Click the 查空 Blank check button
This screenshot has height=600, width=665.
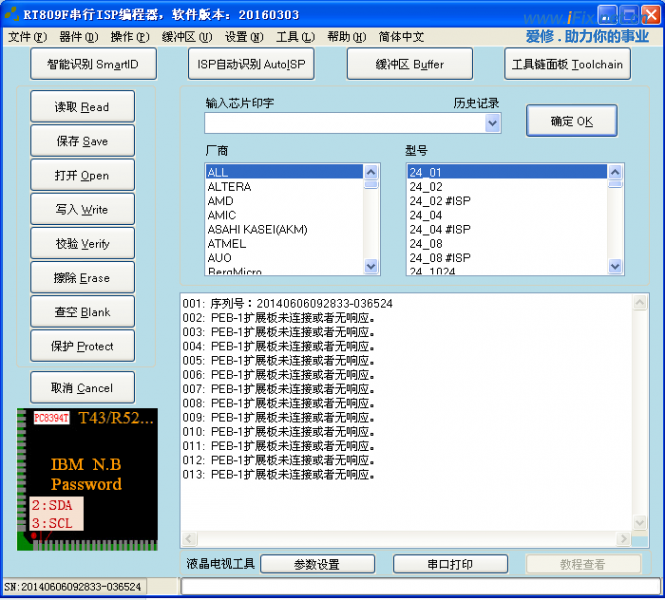tap(83, 312)
